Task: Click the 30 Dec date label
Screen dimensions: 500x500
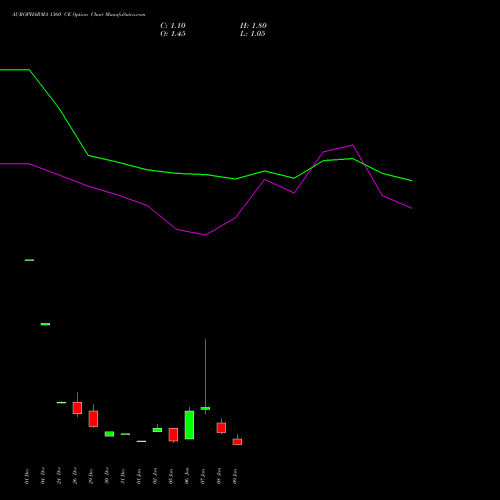Action: coord(107,476)
